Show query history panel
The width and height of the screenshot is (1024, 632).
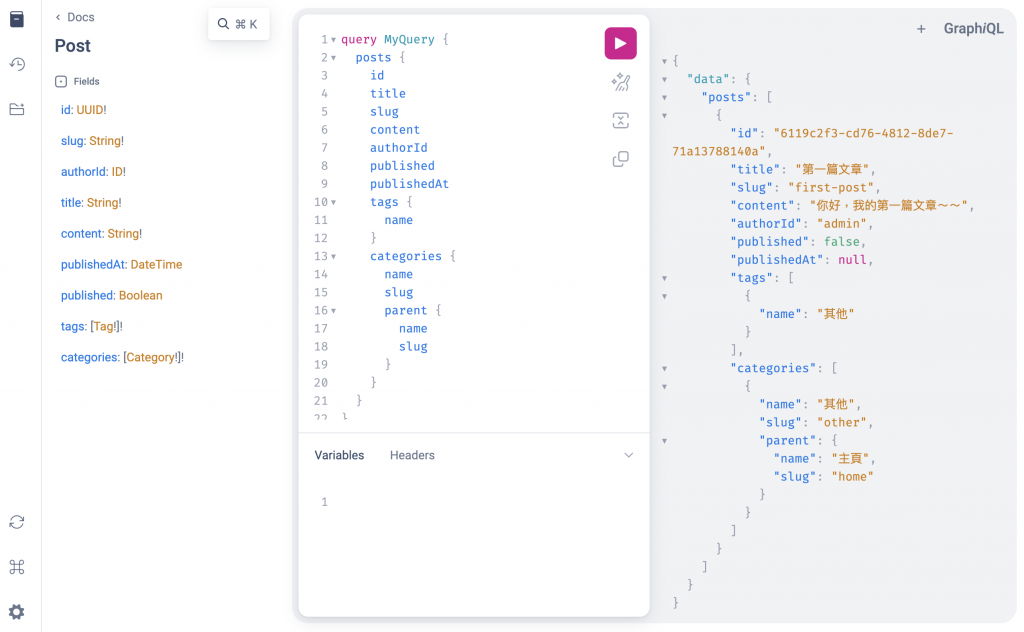pos(17,64)
